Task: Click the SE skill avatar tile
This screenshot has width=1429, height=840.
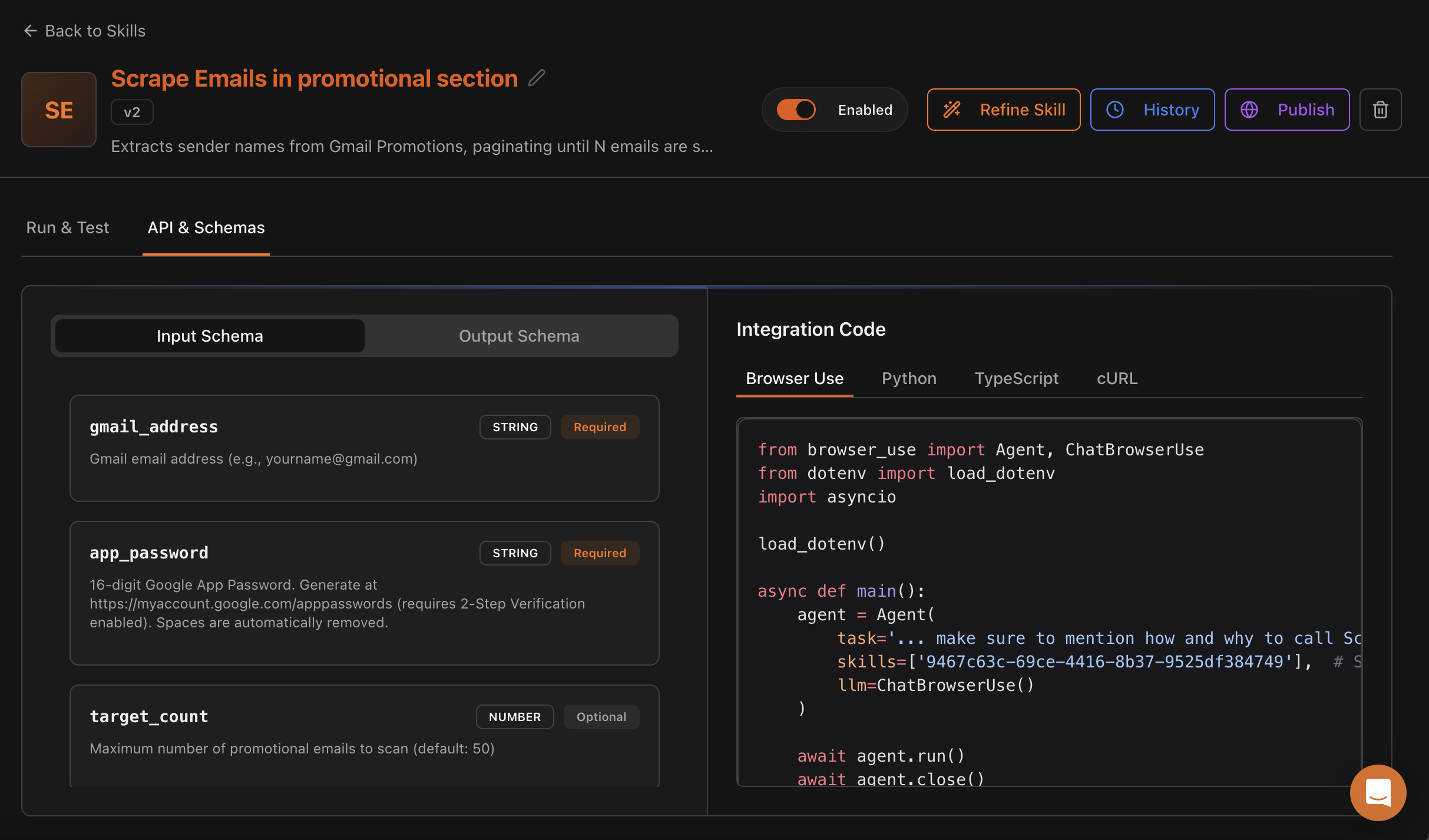Action: coord(59,110)
